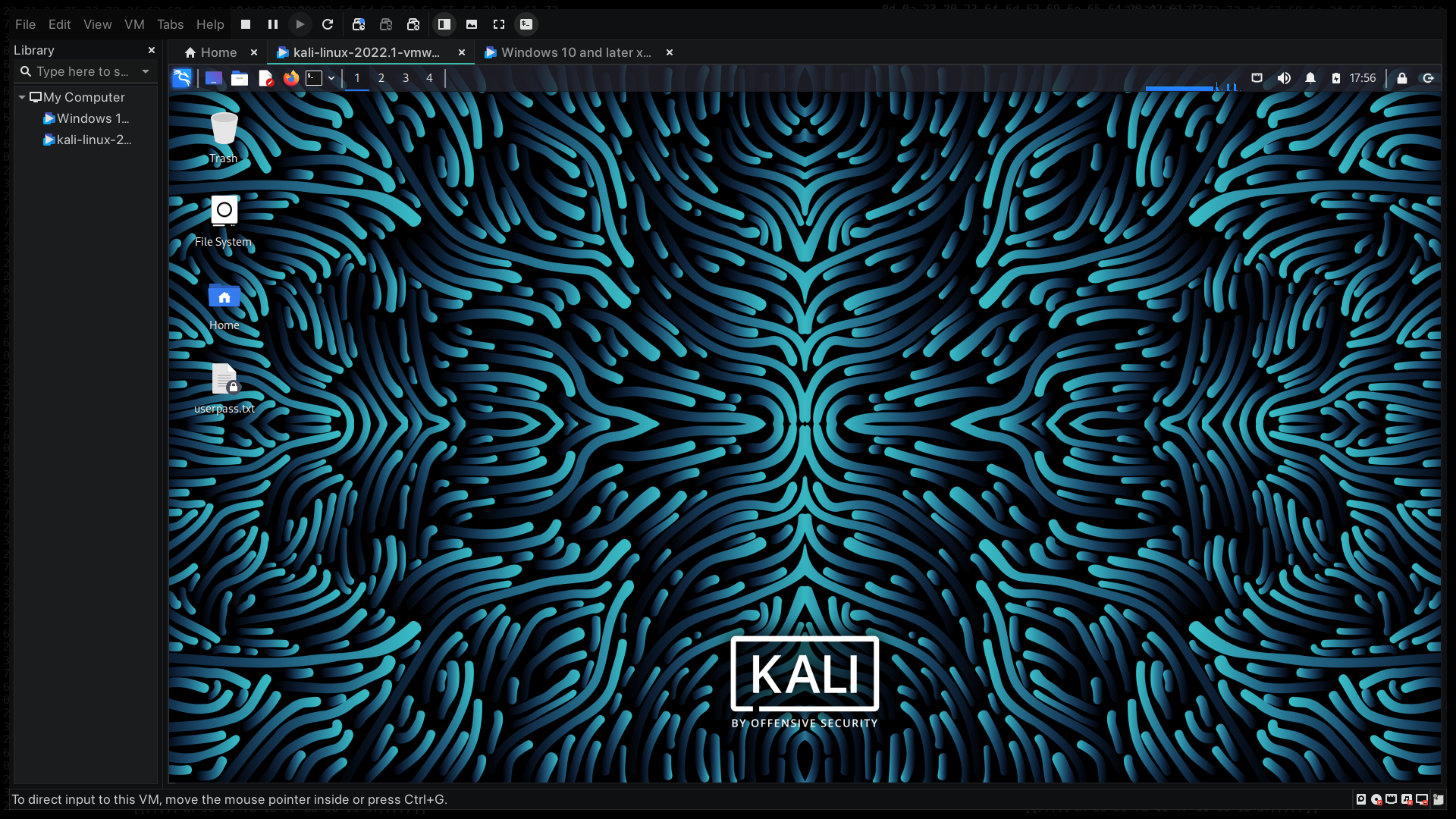Toggle the console view toolbar button
1456x819 pixels.
(x=526, y=24)
